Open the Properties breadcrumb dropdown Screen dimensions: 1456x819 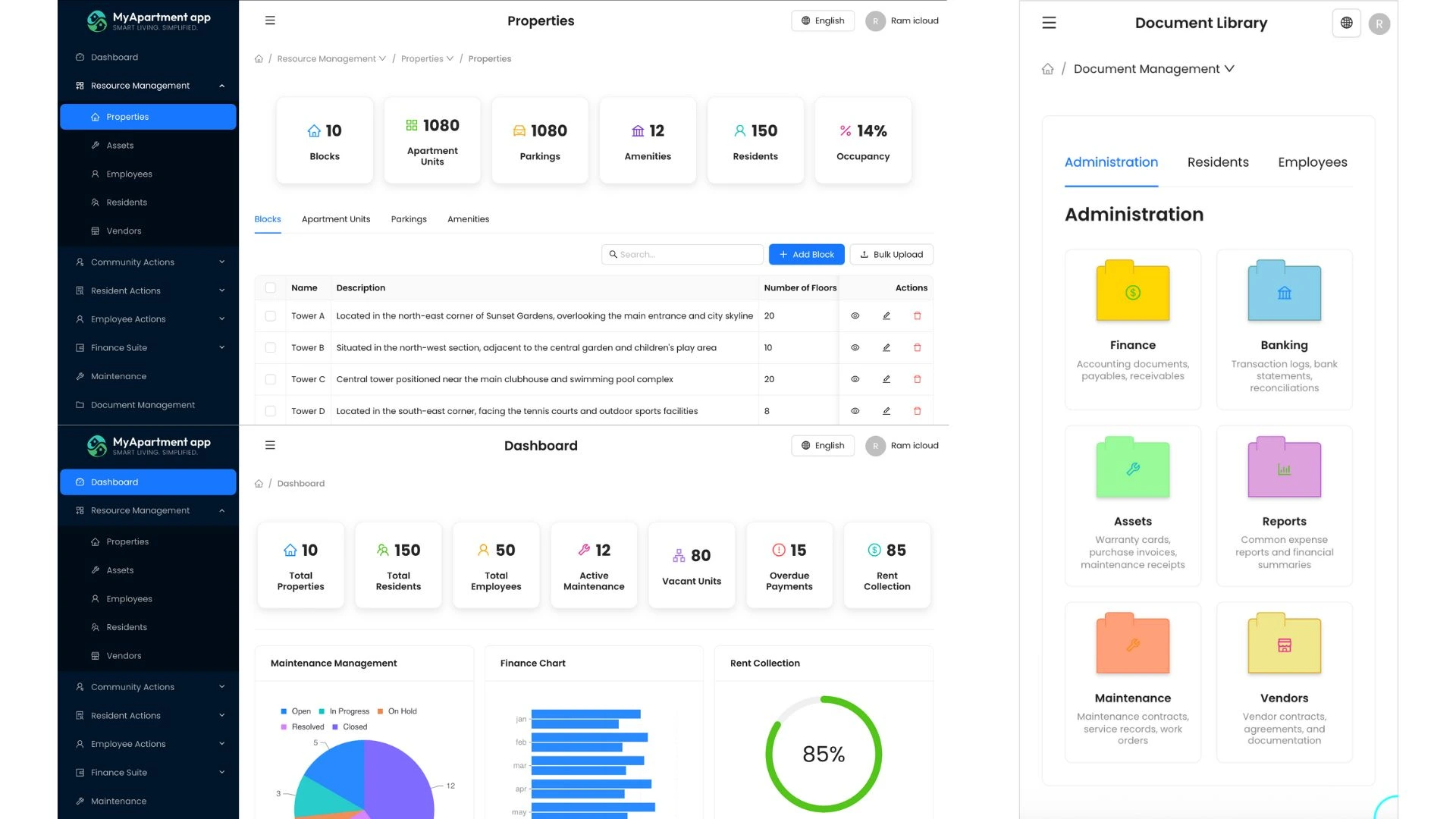[427, 58]
